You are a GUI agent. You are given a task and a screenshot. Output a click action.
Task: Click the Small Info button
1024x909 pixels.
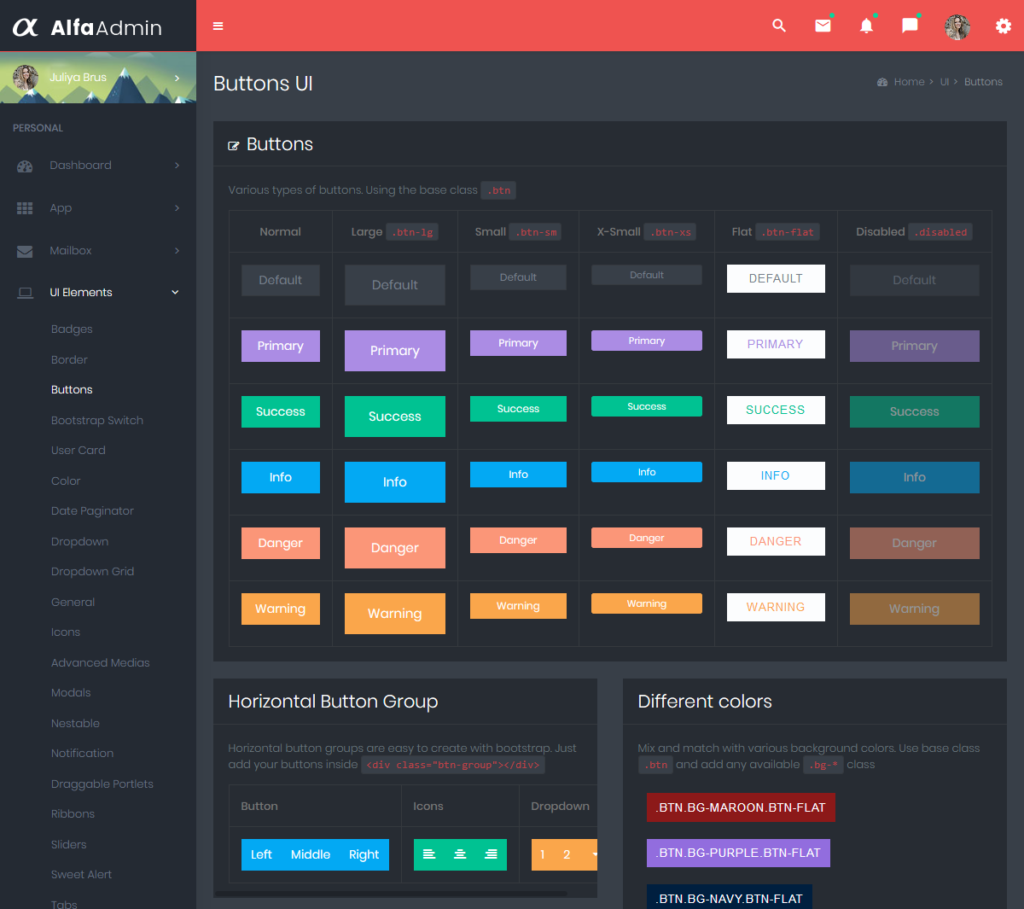pos(519,475)
